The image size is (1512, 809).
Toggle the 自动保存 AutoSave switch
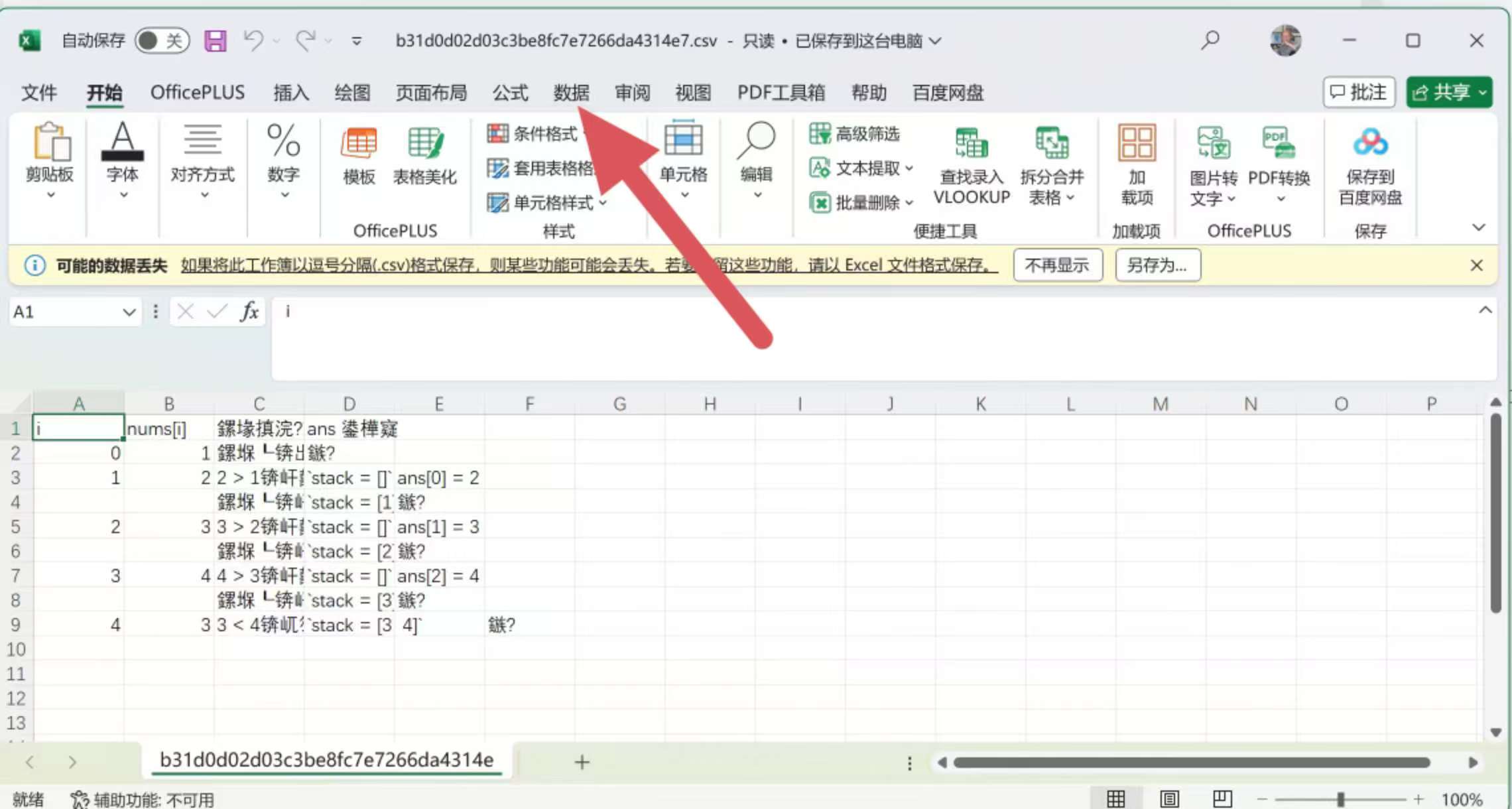162,41
